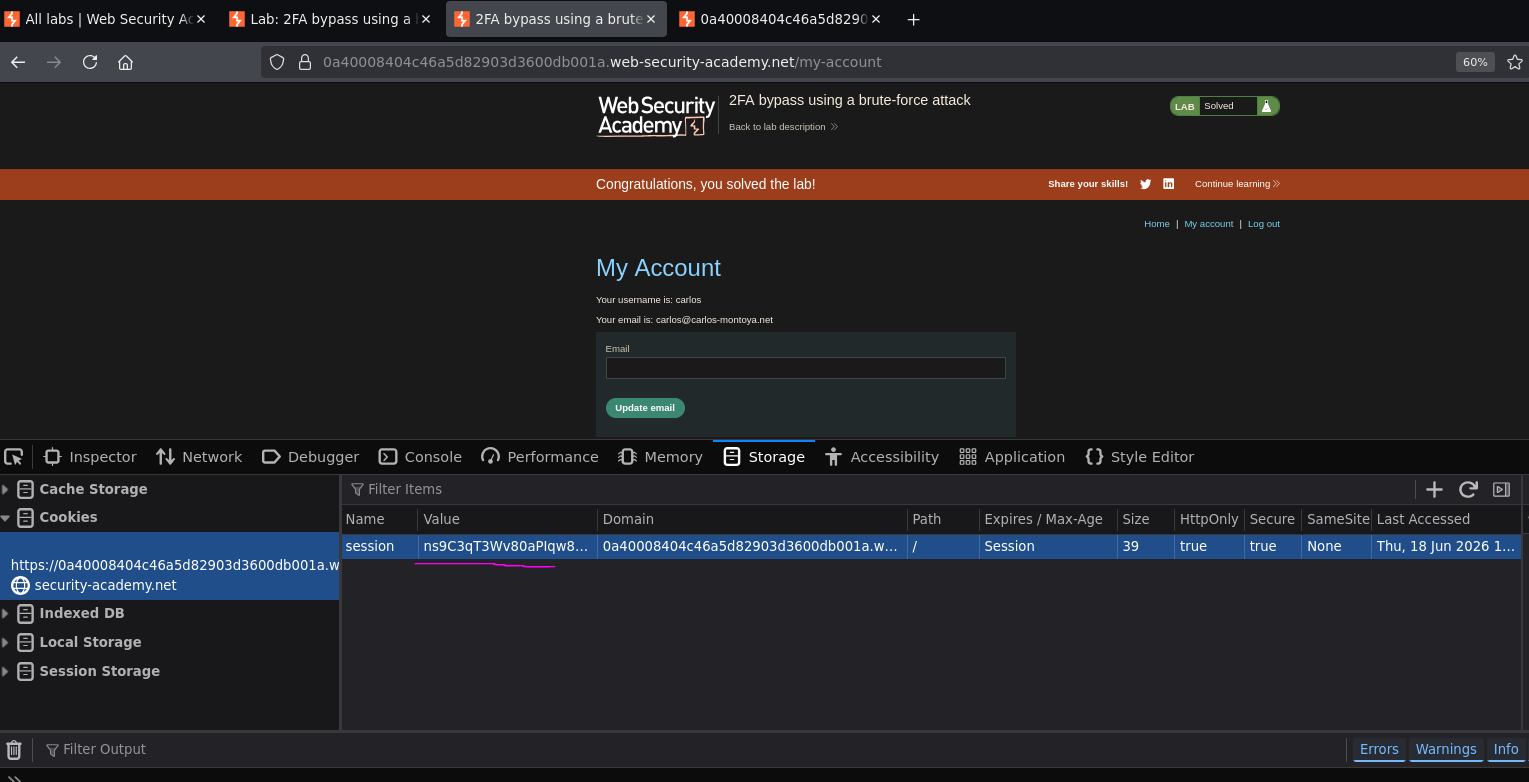Refresh storage items with reload icon

pos(1468,489)
